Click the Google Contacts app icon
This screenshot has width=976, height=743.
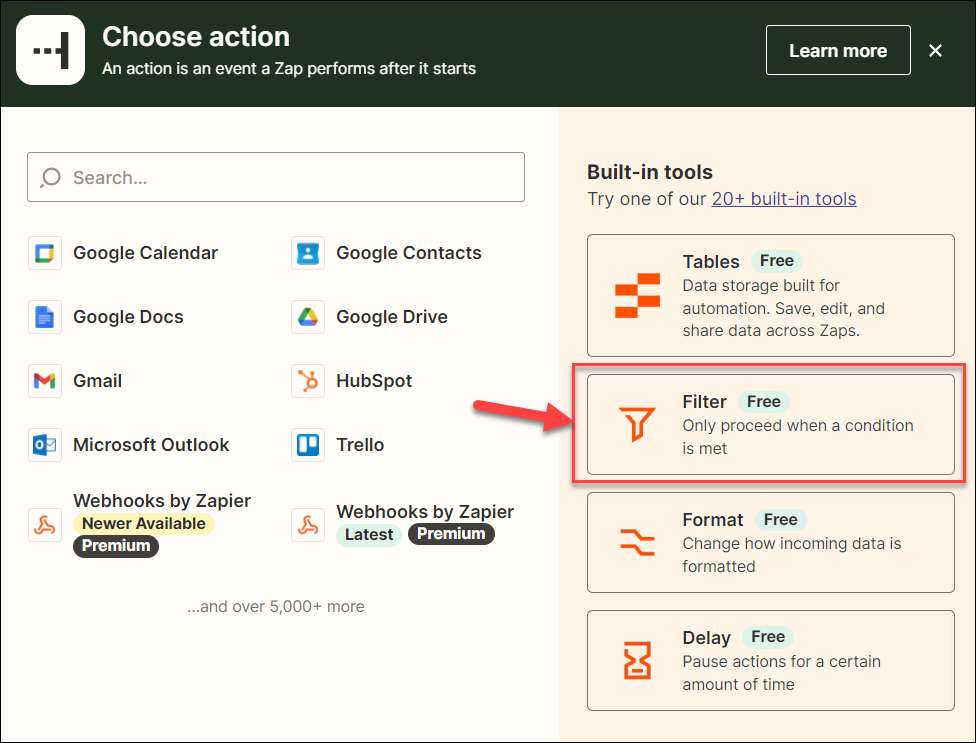(x=308, y=253)
